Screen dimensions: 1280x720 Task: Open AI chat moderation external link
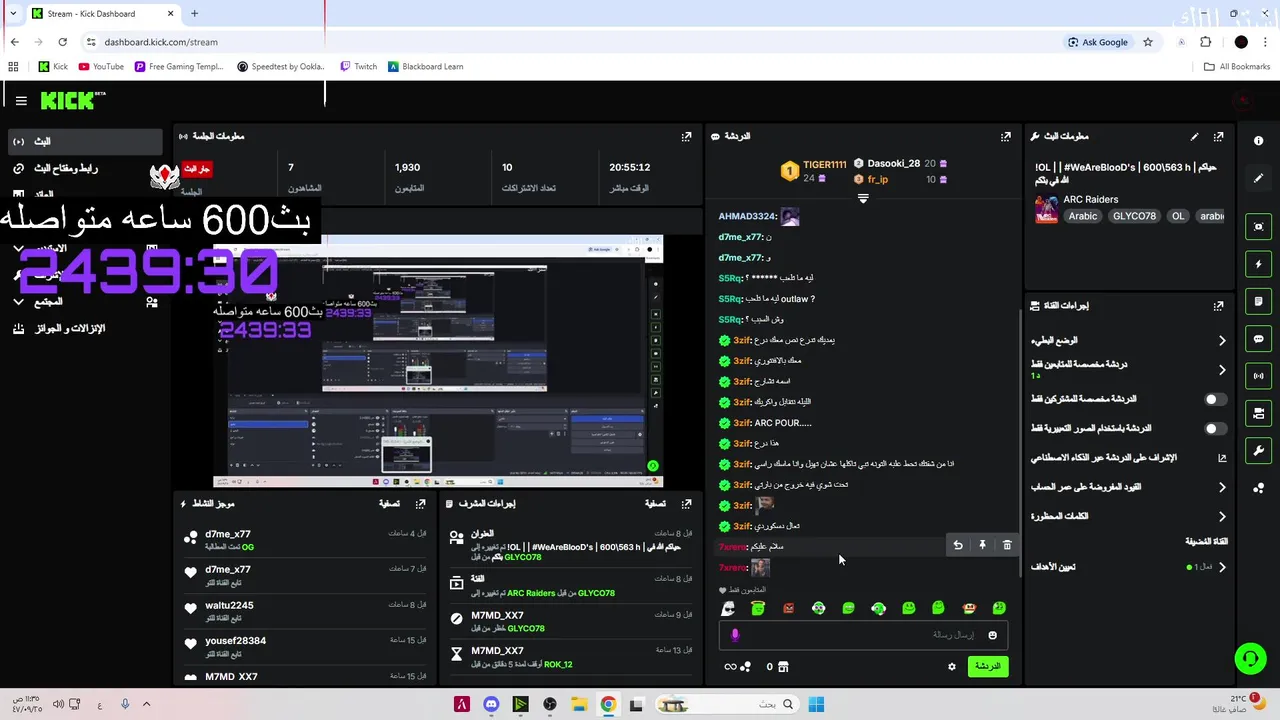[x=1221, y=458]
